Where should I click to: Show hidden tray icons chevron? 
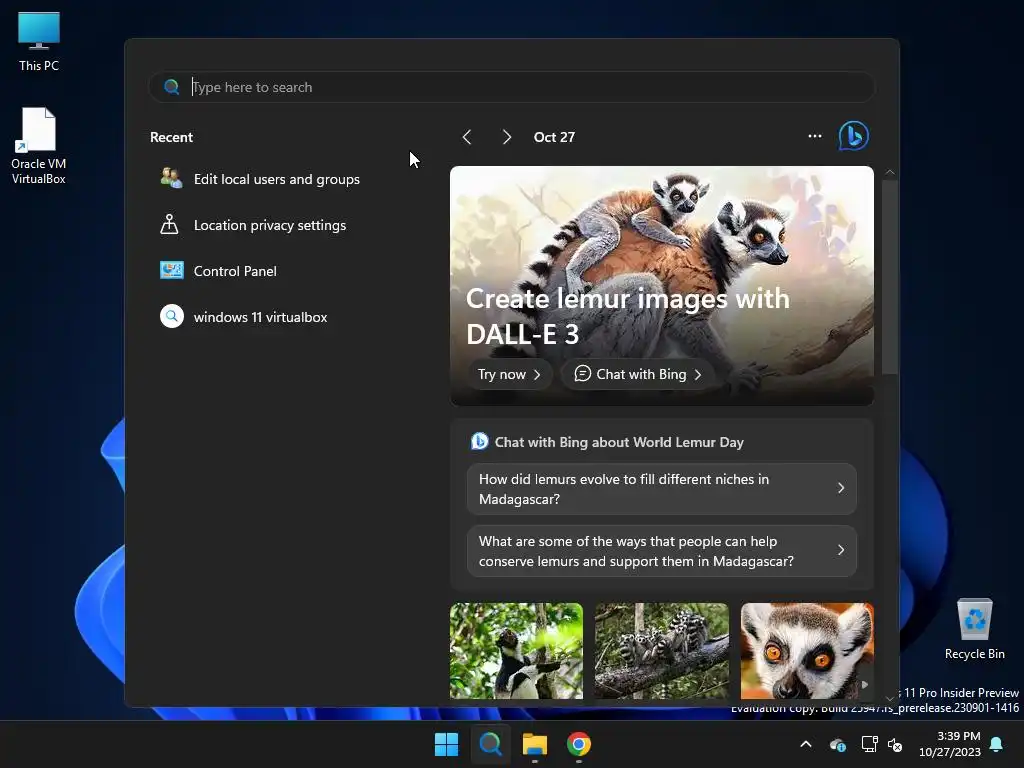tap(806, 744)
